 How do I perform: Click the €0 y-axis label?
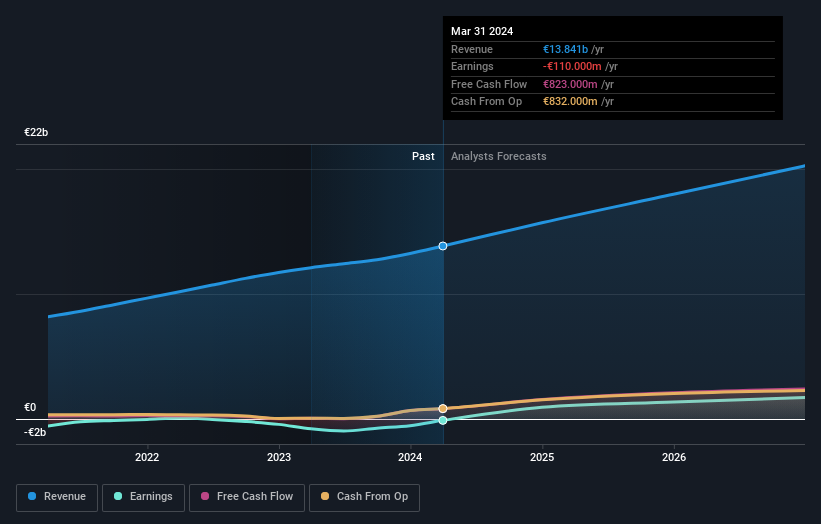(30, 407)
